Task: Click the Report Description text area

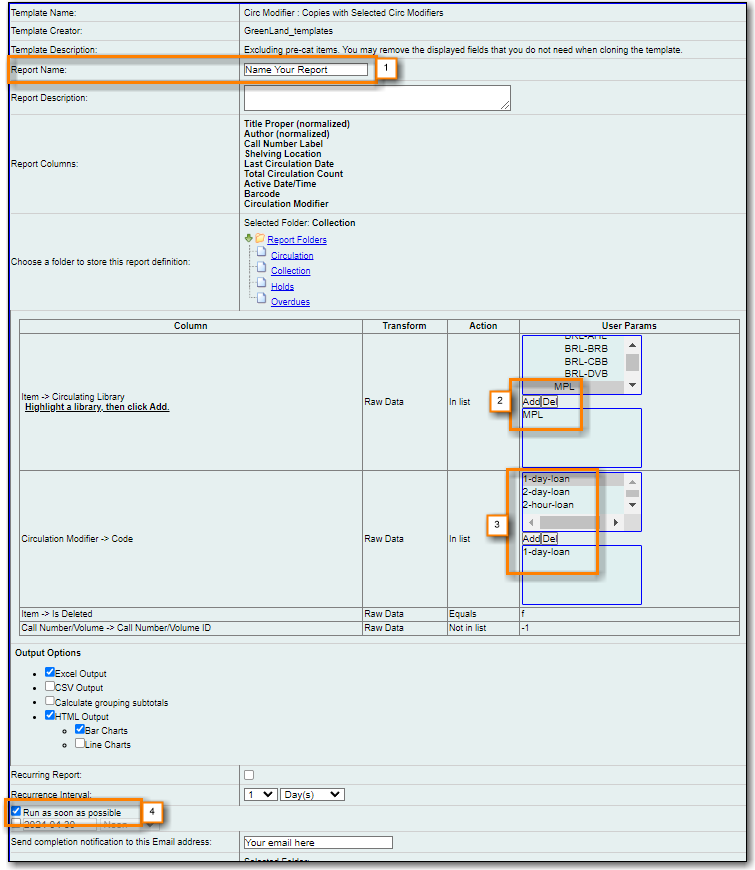Action: point(377,98)
